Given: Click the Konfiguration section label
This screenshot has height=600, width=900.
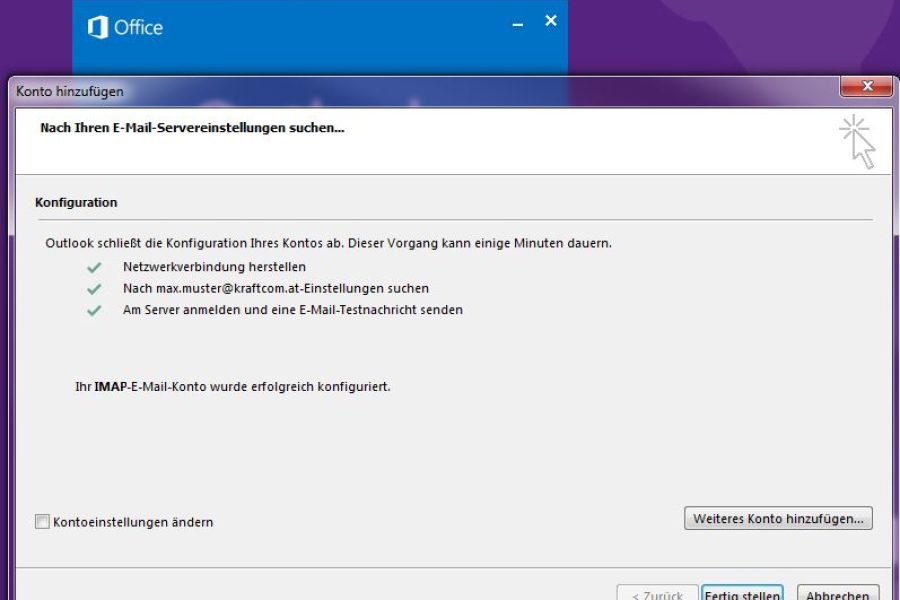Looking at the screenshot, I should pyautogui.click(x=76, y=202).
